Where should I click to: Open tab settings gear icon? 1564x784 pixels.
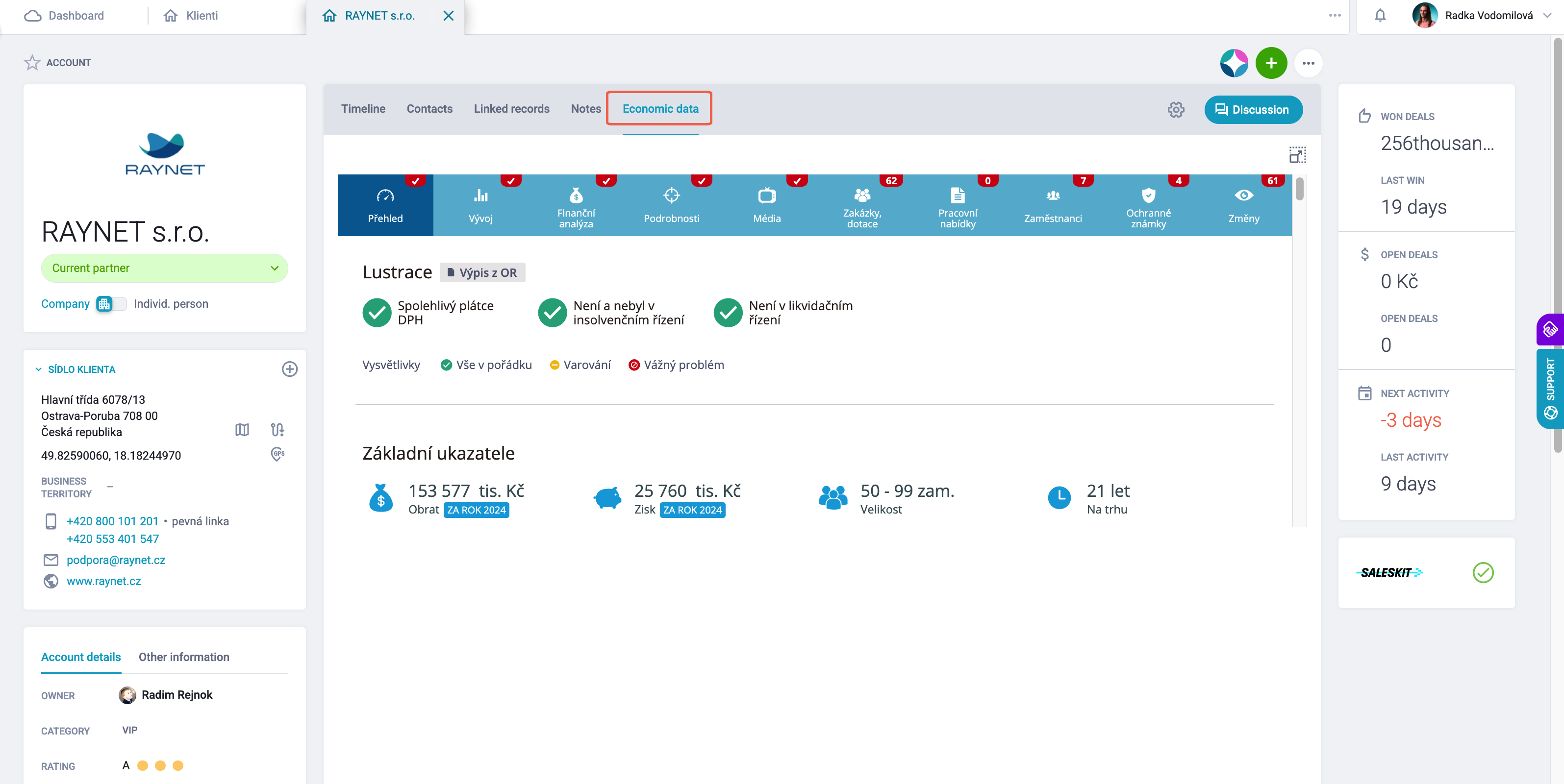click(x=1175, y=110)
